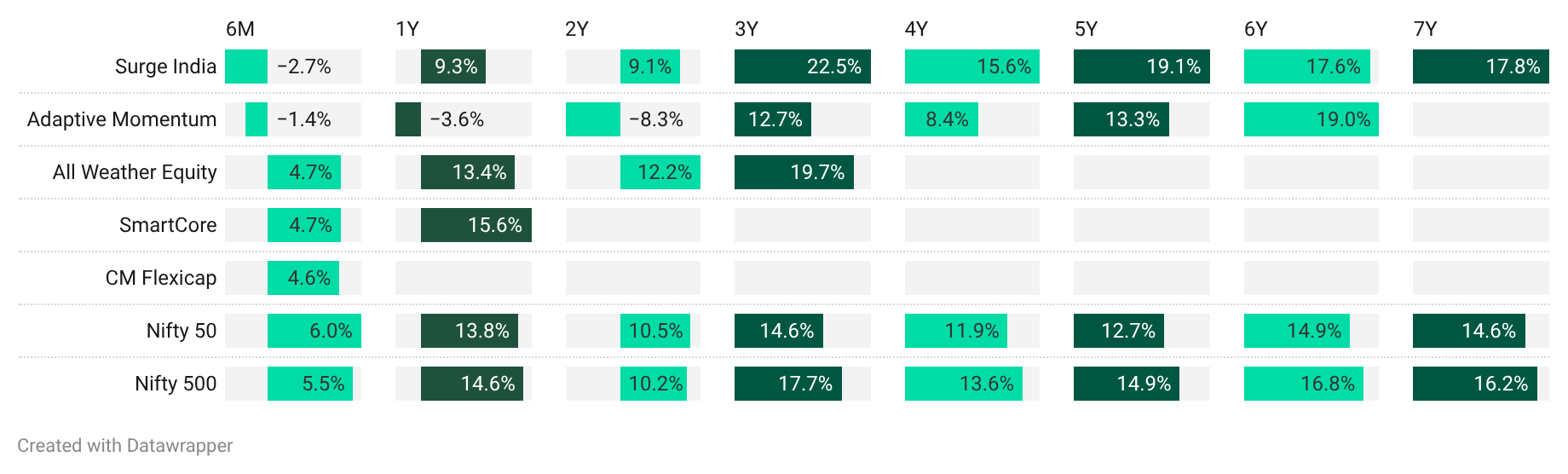Select Nifty 50's 11.9% 4Y bar
This screenshot has width=1568, height=474.
click(955, 331)
